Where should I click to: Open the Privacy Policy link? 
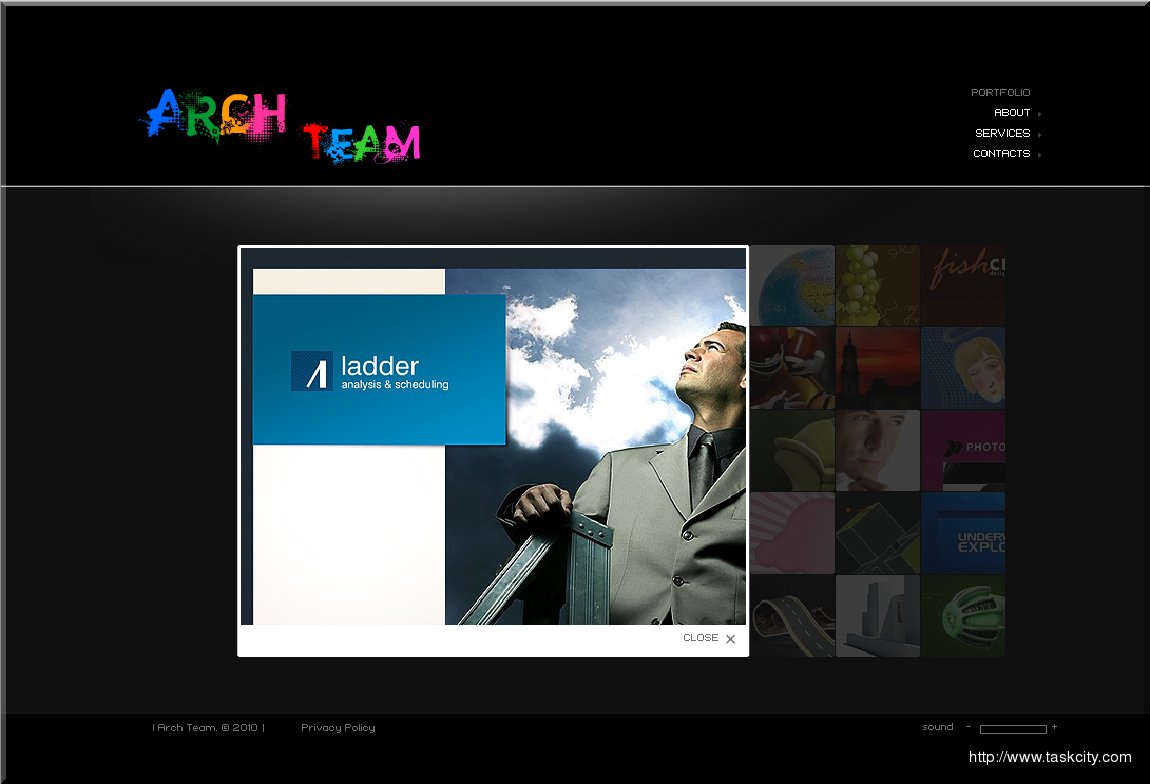tap(338, 727)
